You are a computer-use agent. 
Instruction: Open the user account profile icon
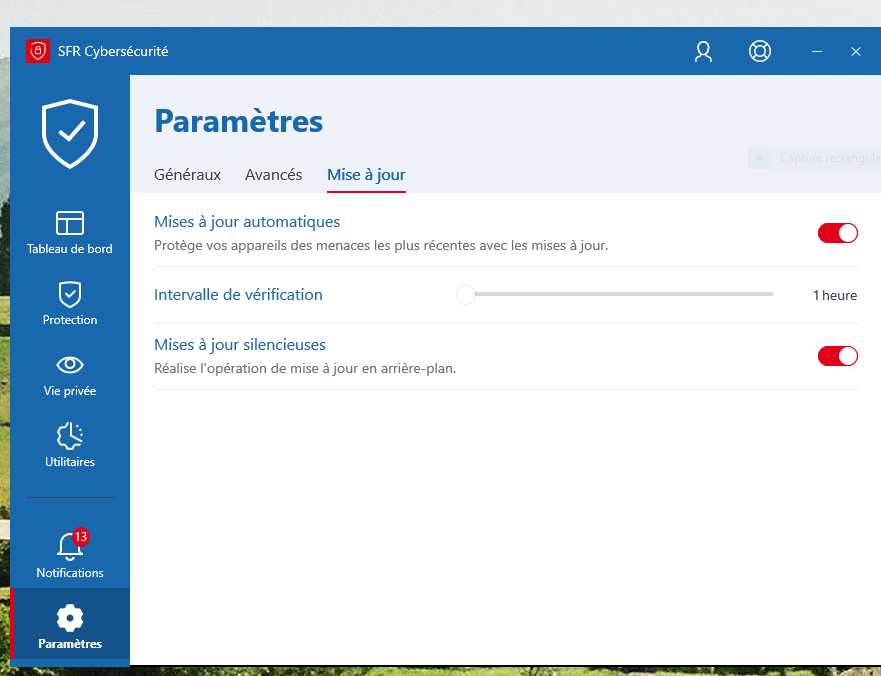point(703,52)
